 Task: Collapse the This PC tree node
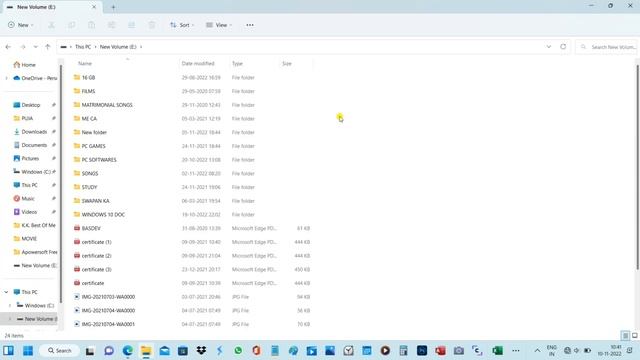tap(6, 292)
